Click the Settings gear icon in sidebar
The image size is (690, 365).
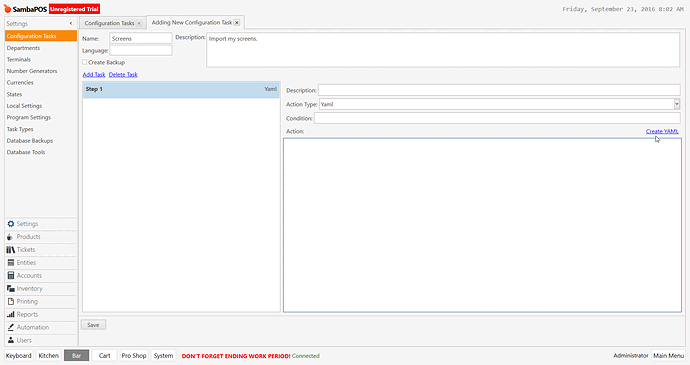point(11,224)
